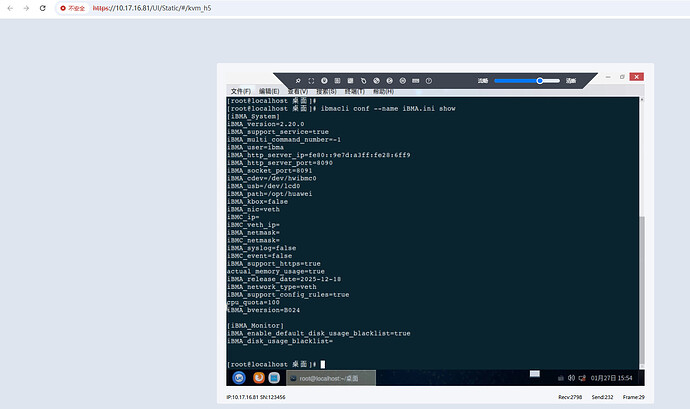Open the 搜索(S) menu in terminal
The width and height of the screenshot is (690, 409).
[326, 91]
